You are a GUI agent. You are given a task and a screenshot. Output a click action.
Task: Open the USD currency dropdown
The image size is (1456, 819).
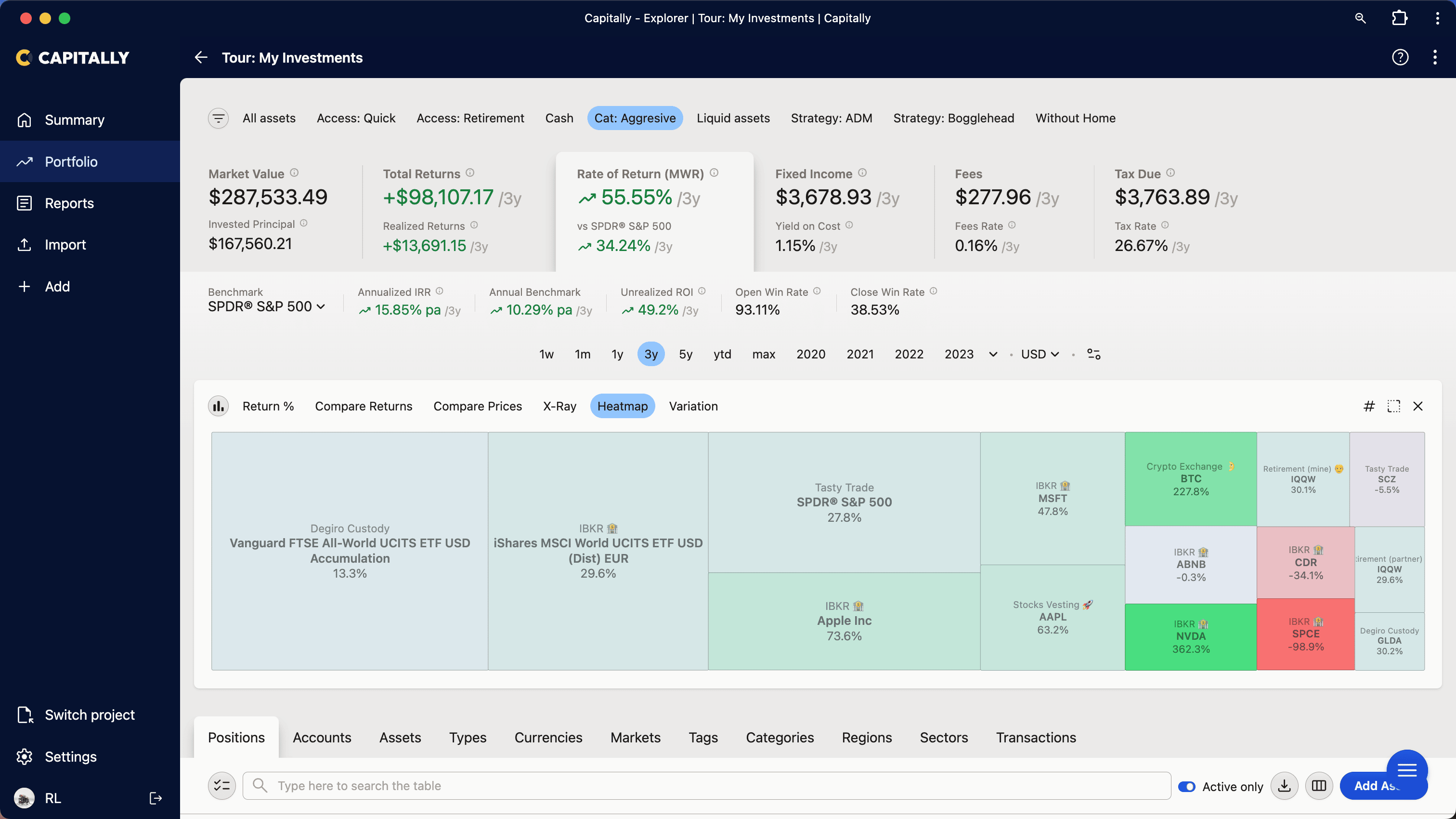click(x=1040, y=354)
